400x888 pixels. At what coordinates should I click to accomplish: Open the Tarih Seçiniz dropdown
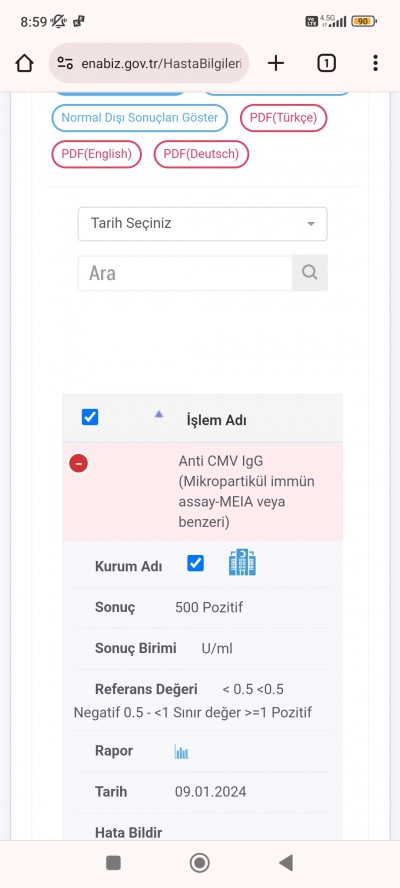click(202, 224)
